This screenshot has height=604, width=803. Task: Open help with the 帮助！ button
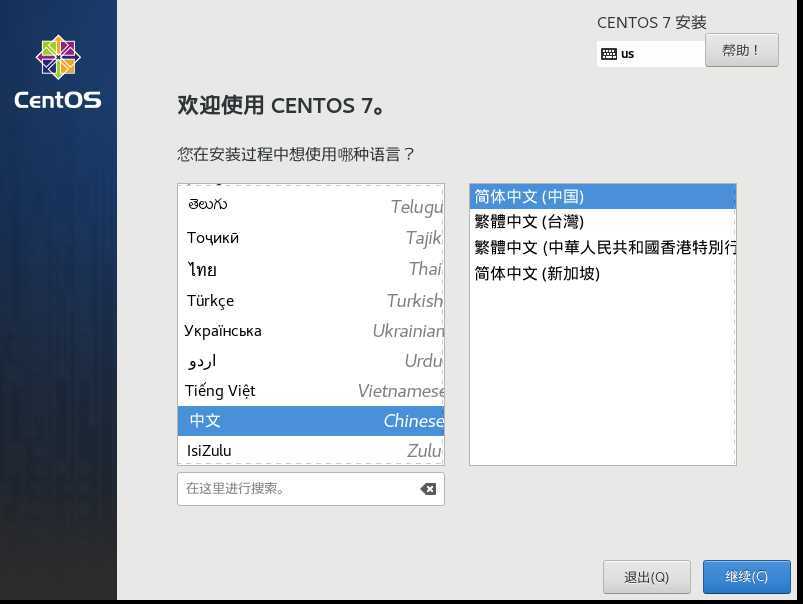pyautogui.click(x=742, y=50)
